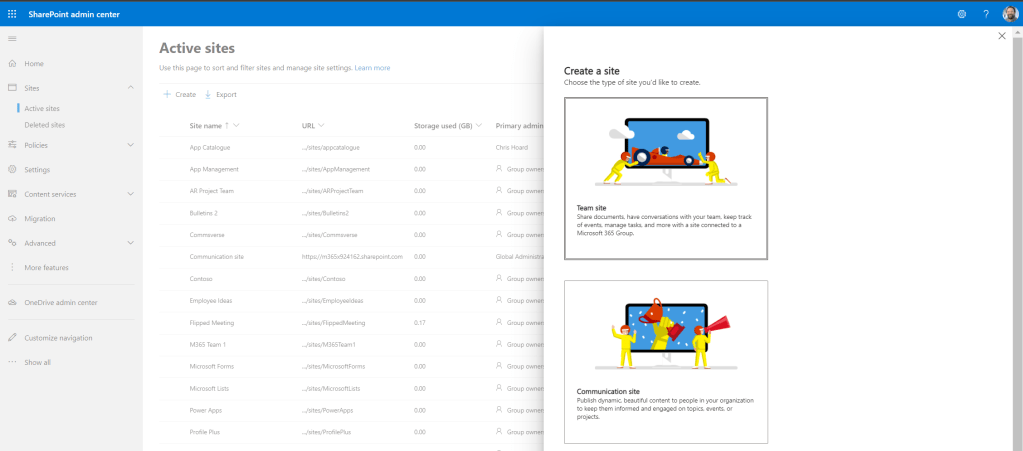Open OneDrive admin center
The height and width of the screenshot is (451, 1023).
tap(60, 302)
